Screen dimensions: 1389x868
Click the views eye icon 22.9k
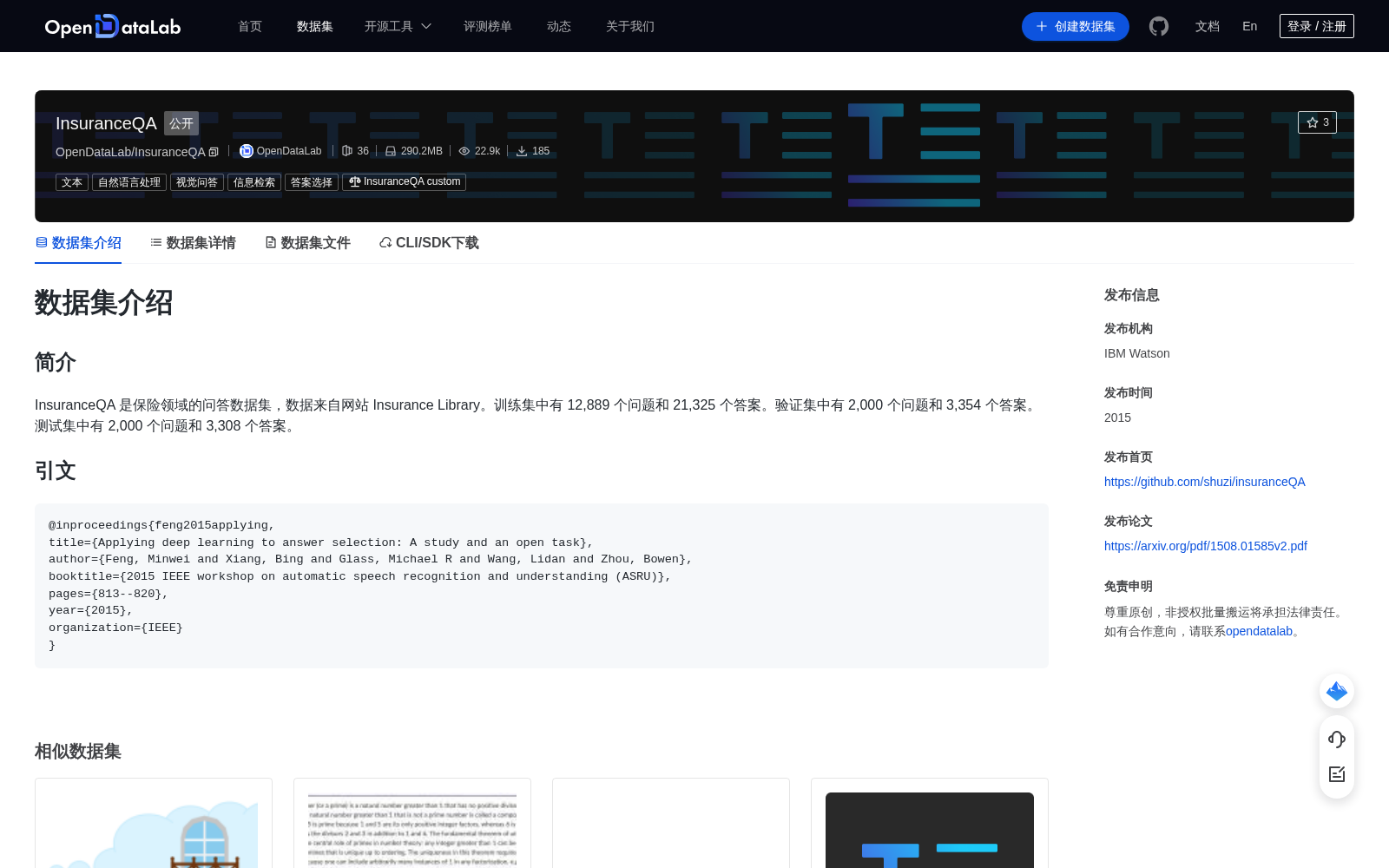pyautogui.click(x=464, y=151)
